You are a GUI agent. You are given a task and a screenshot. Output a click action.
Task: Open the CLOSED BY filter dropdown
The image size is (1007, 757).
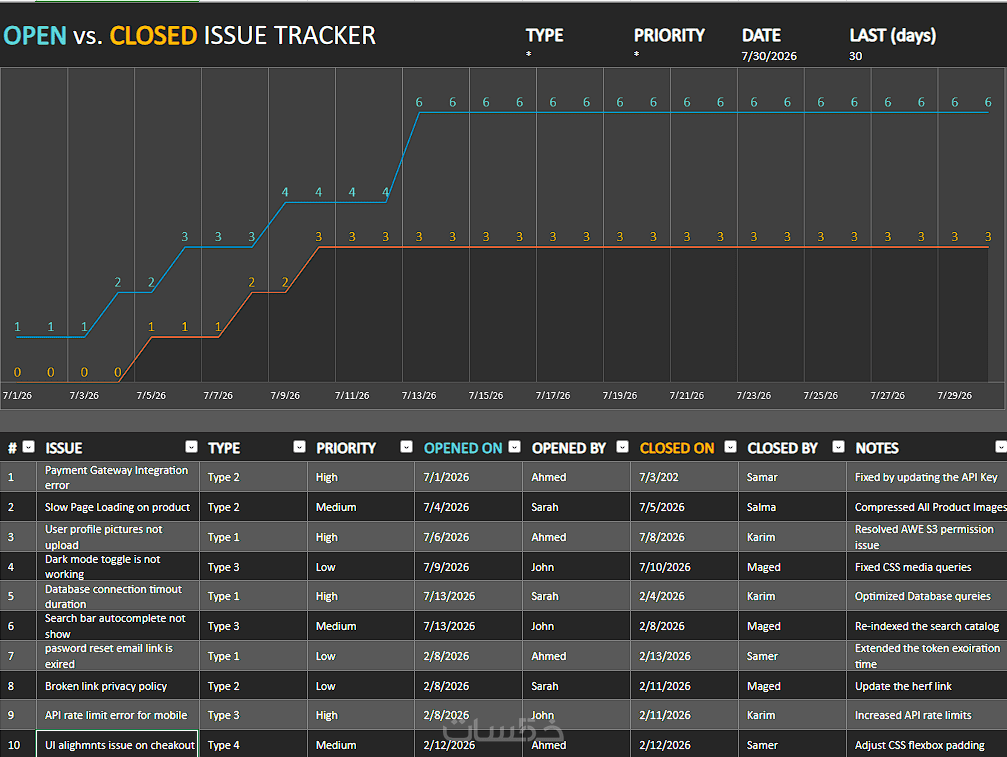pos(838,447)
